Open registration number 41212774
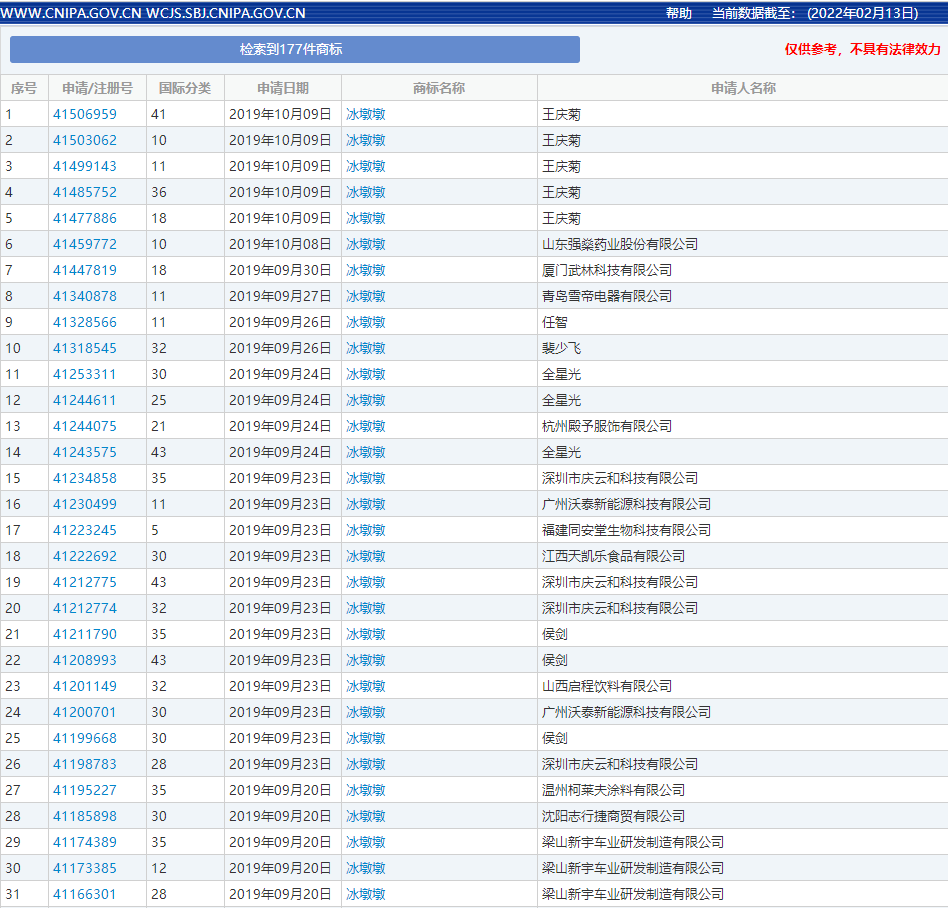This screenshot has width=948, height=908. click(x=85, y=608)
